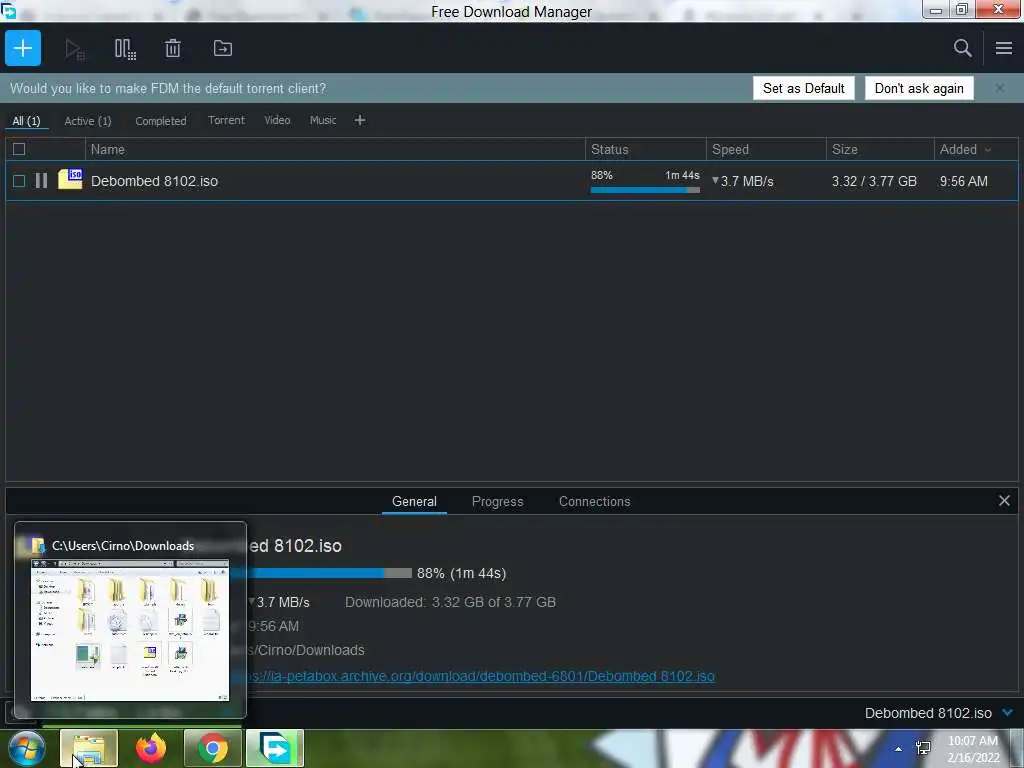Set FDM as default torrent client
Image resolution: width=1024 pixels, height=768 pixels.
coord(803,88)
